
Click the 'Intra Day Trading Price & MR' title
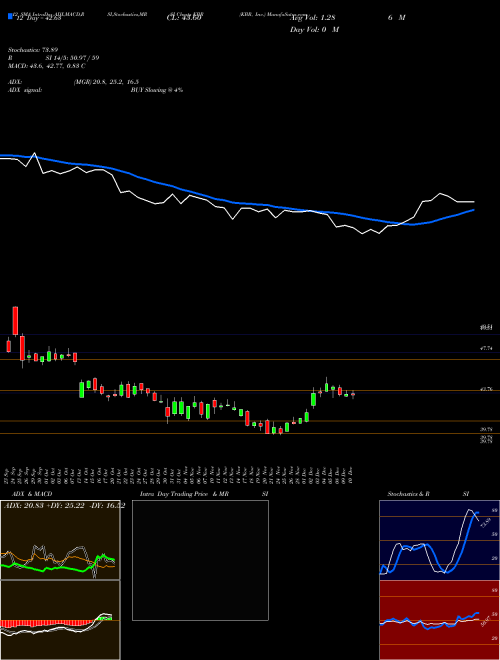click(184, 494)
